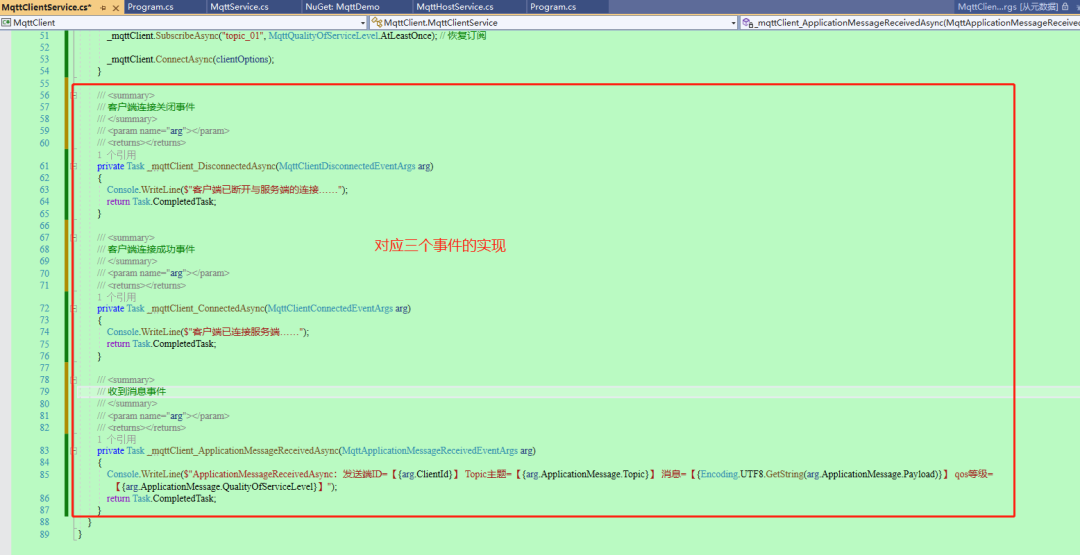Collapse the summary comment at line 78
This screenshot has width=1080, height=555.
(x=74, y=379)
